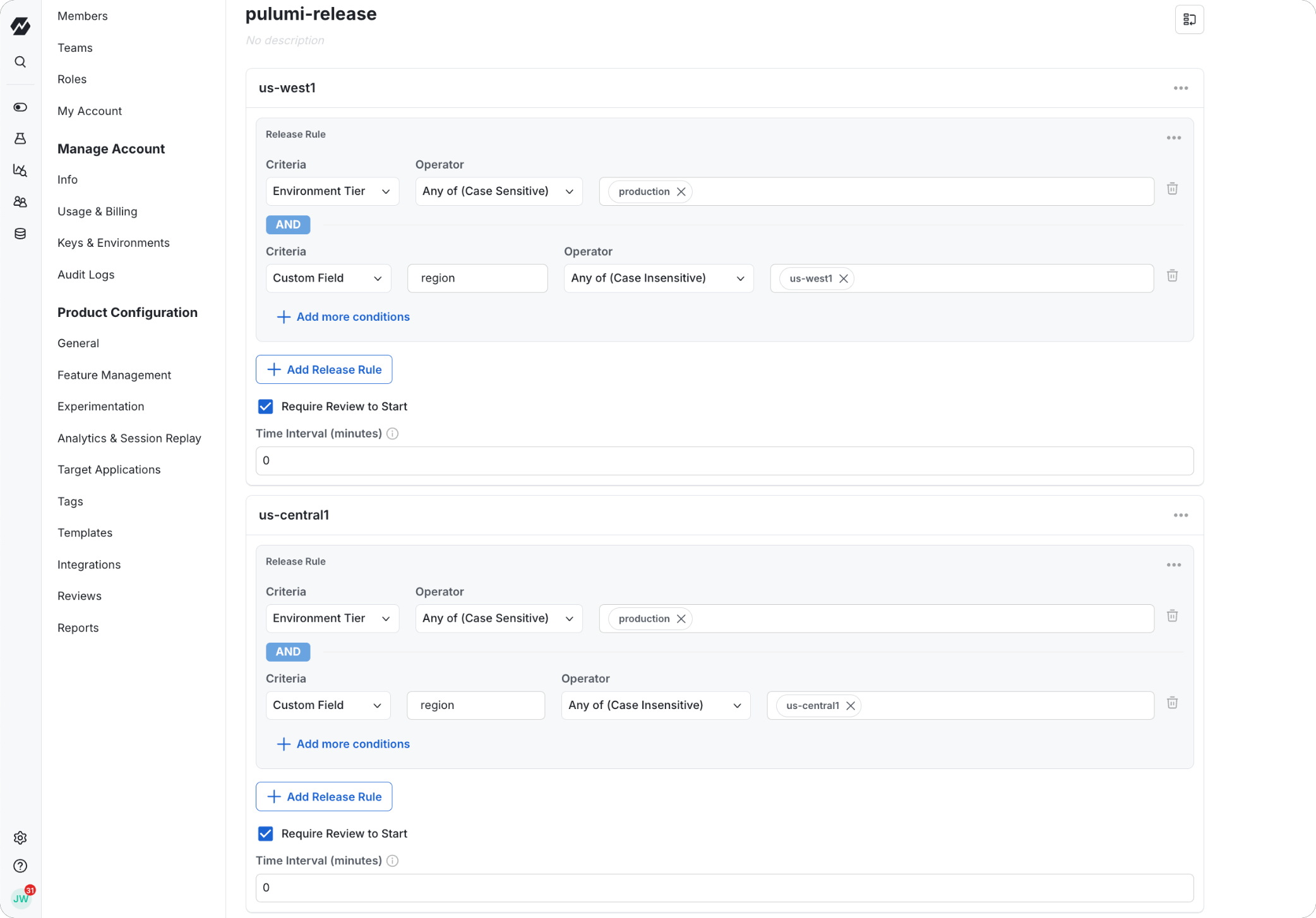Screen dimensions: 1316x918
Task: Toggle Require Review to Start for us-central1
Action: (266, 833)
